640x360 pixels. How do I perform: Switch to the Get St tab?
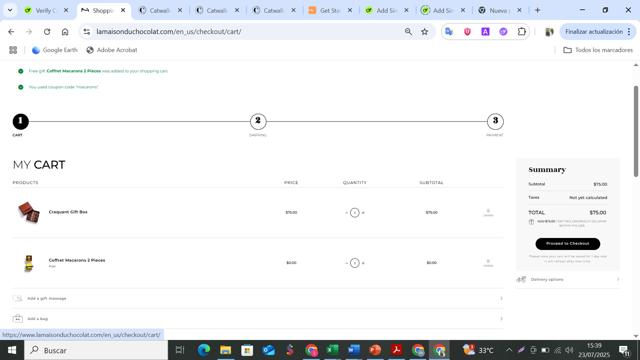329,10
